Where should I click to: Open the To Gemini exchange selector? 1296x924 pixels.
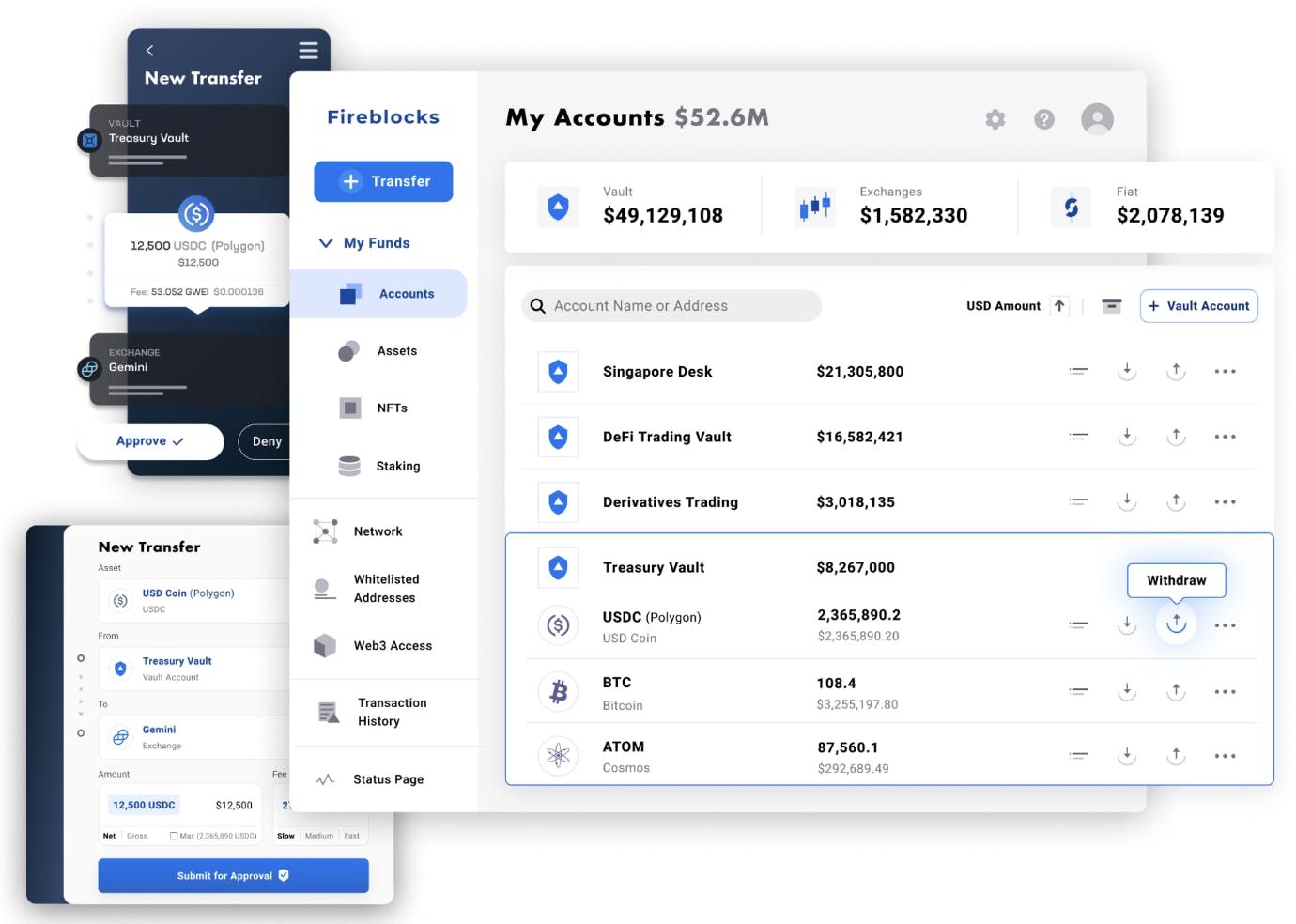coord(193,737)
